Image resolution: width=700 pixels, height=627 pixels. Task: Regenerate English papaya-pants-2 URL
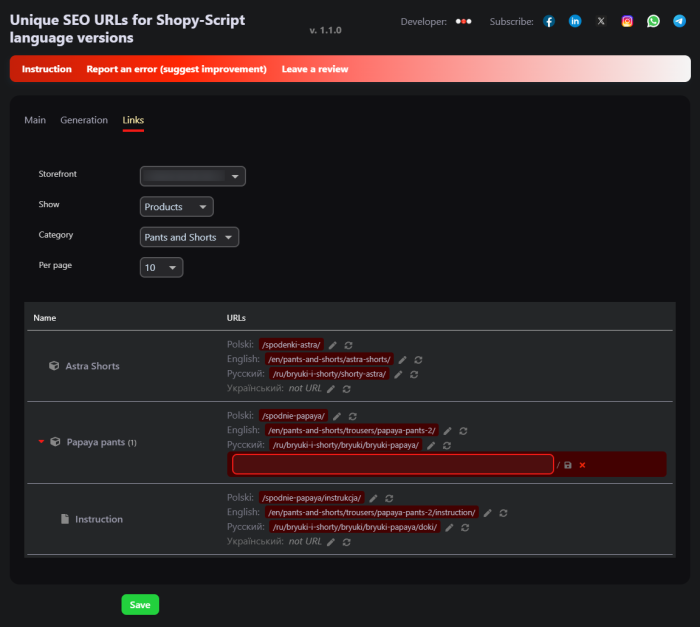(463, 431)
